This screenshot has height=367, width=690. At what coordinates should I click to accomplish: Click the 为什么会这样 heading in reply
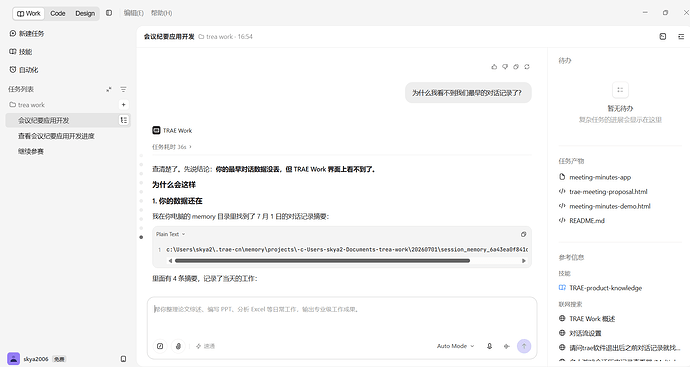(174, 185)
